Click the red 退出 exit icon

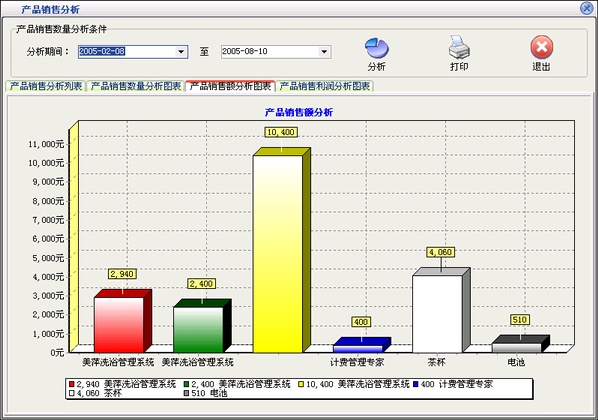click(x=541, y=47)
